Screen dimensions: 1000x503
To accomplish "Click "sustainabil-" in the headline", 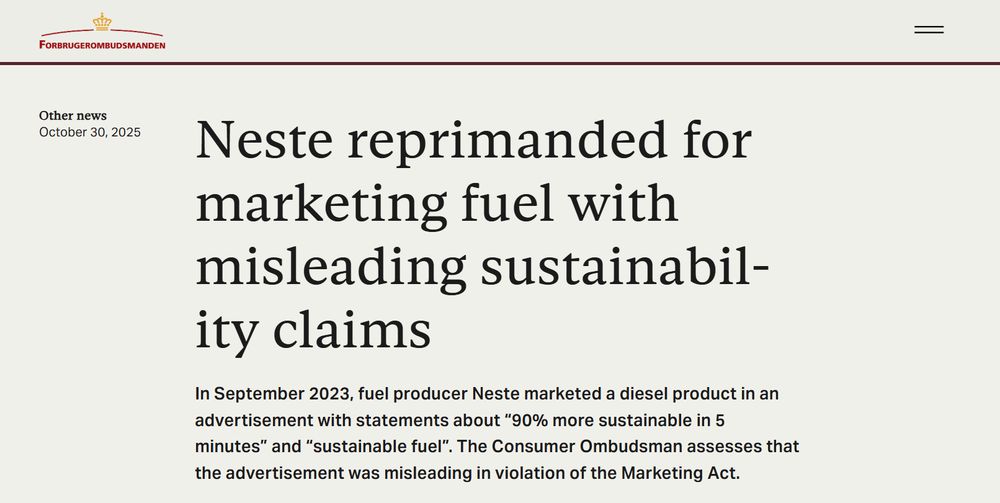I will (624, 266).
